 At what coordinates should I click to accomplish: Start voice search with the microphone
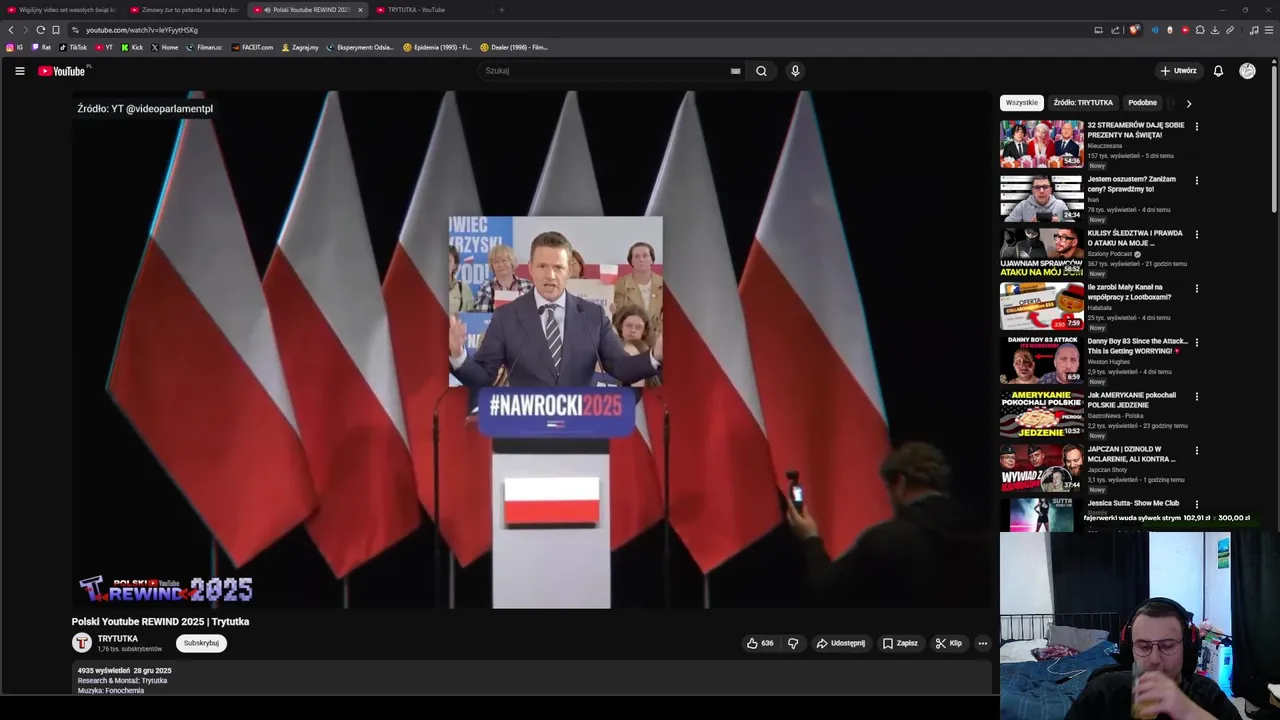pos(795,71)
